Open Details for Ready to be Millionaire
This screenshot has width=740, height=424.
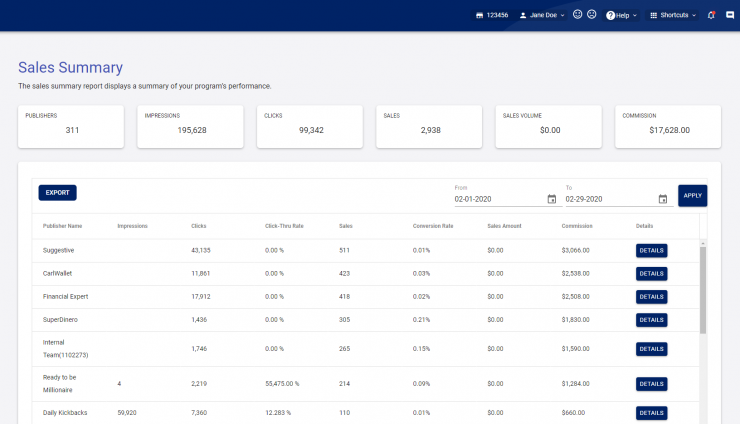click(651, 384)
